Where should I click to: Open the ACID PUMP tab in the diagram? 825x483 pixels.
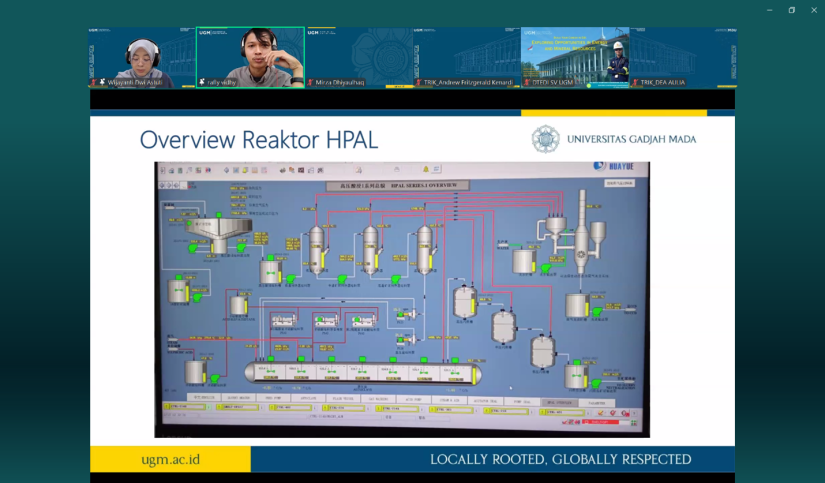(414, 399)
